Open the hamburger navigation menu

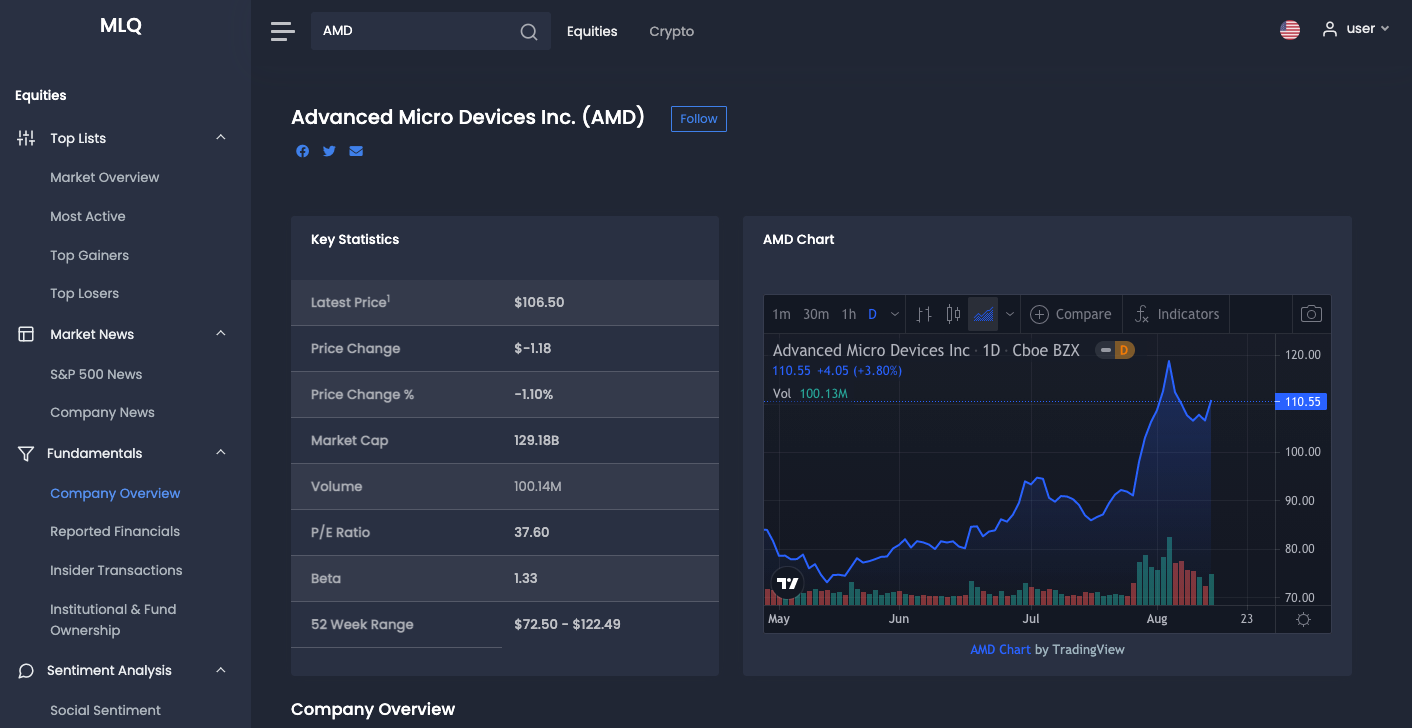click(x=283, y=31)
